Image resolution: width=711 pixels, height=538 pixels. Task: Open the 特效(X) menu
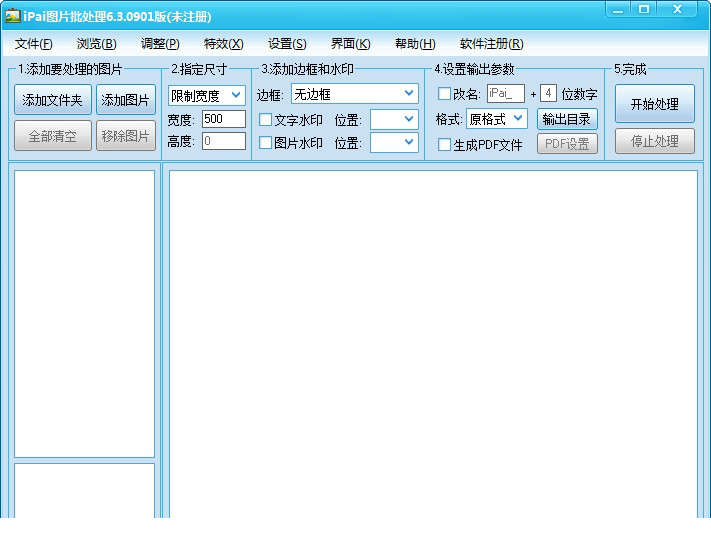point(224,44)
